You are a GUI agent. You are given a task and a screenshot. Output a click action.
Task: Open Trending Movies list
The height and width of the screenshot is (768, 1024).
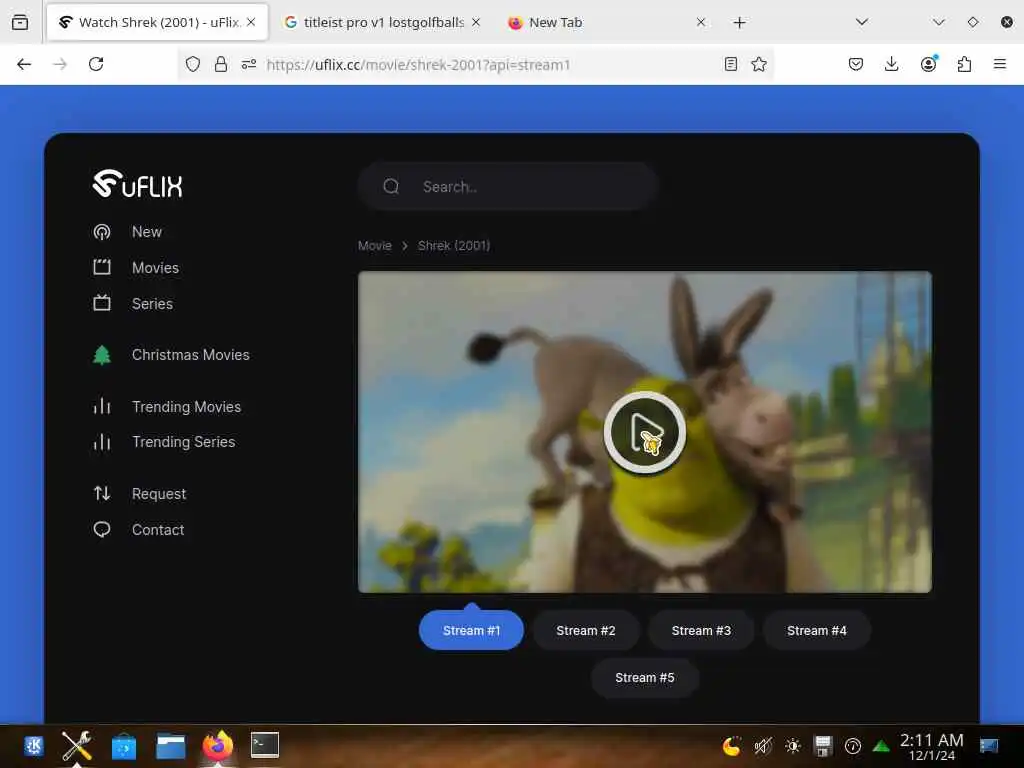[186, 407]
